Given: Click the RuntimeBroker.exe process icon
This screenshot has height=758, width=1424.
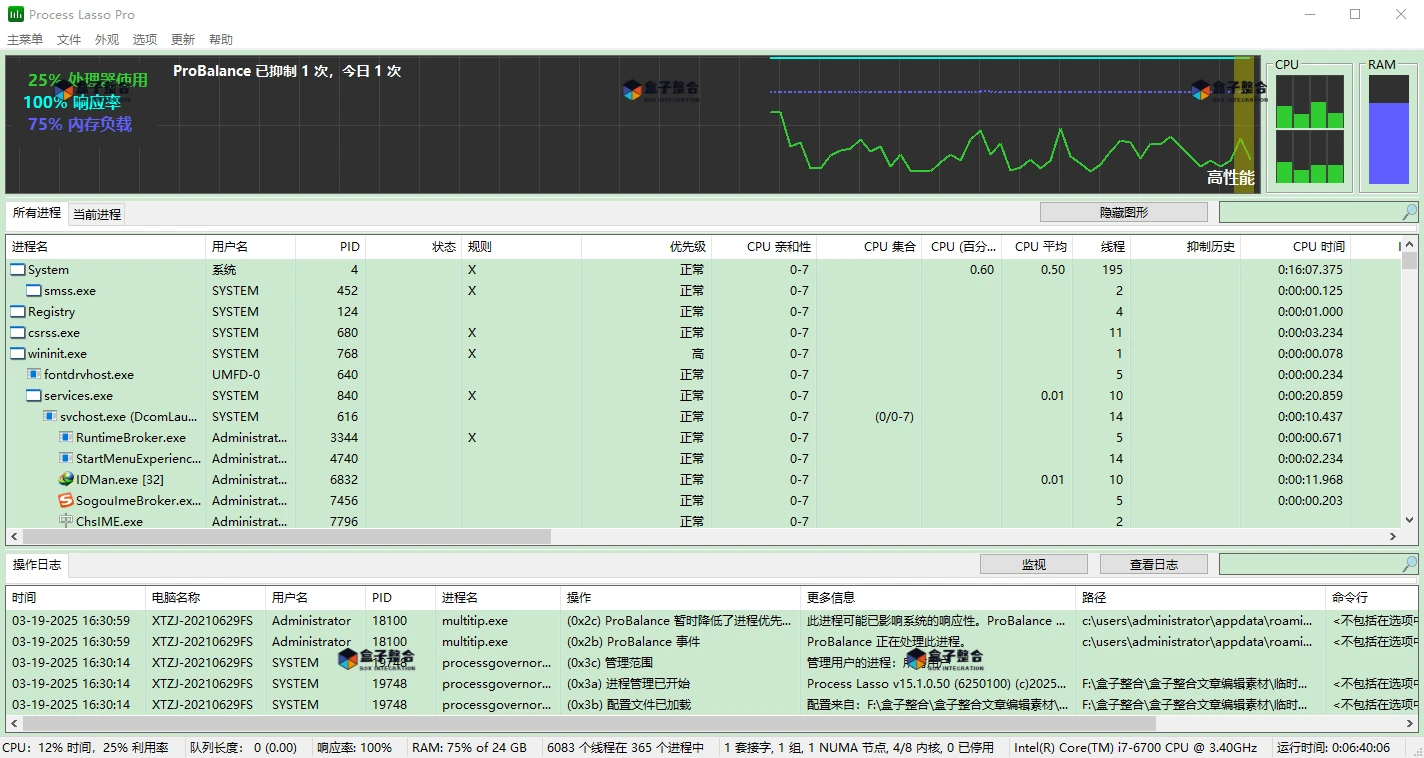Looking at the screenshot, I should coord(66,438).
